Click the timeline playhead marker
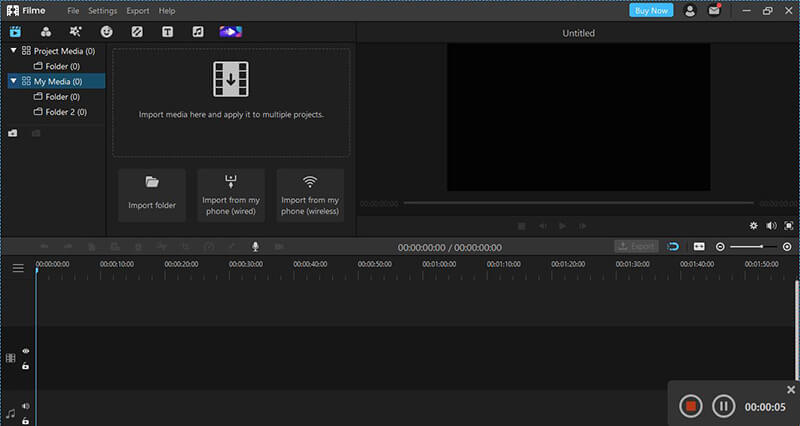The image size is (800, 426). 37,270
